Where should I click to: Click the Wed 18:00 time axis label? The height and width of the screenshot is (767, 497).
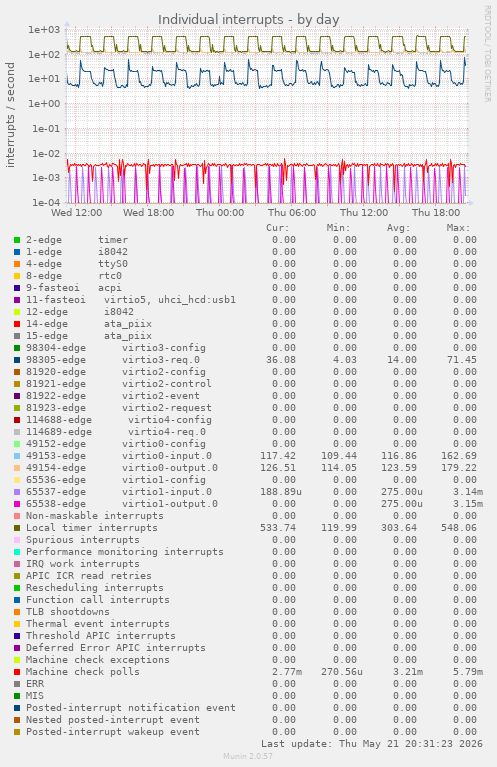pyautogui.click(x=148, y=212)
